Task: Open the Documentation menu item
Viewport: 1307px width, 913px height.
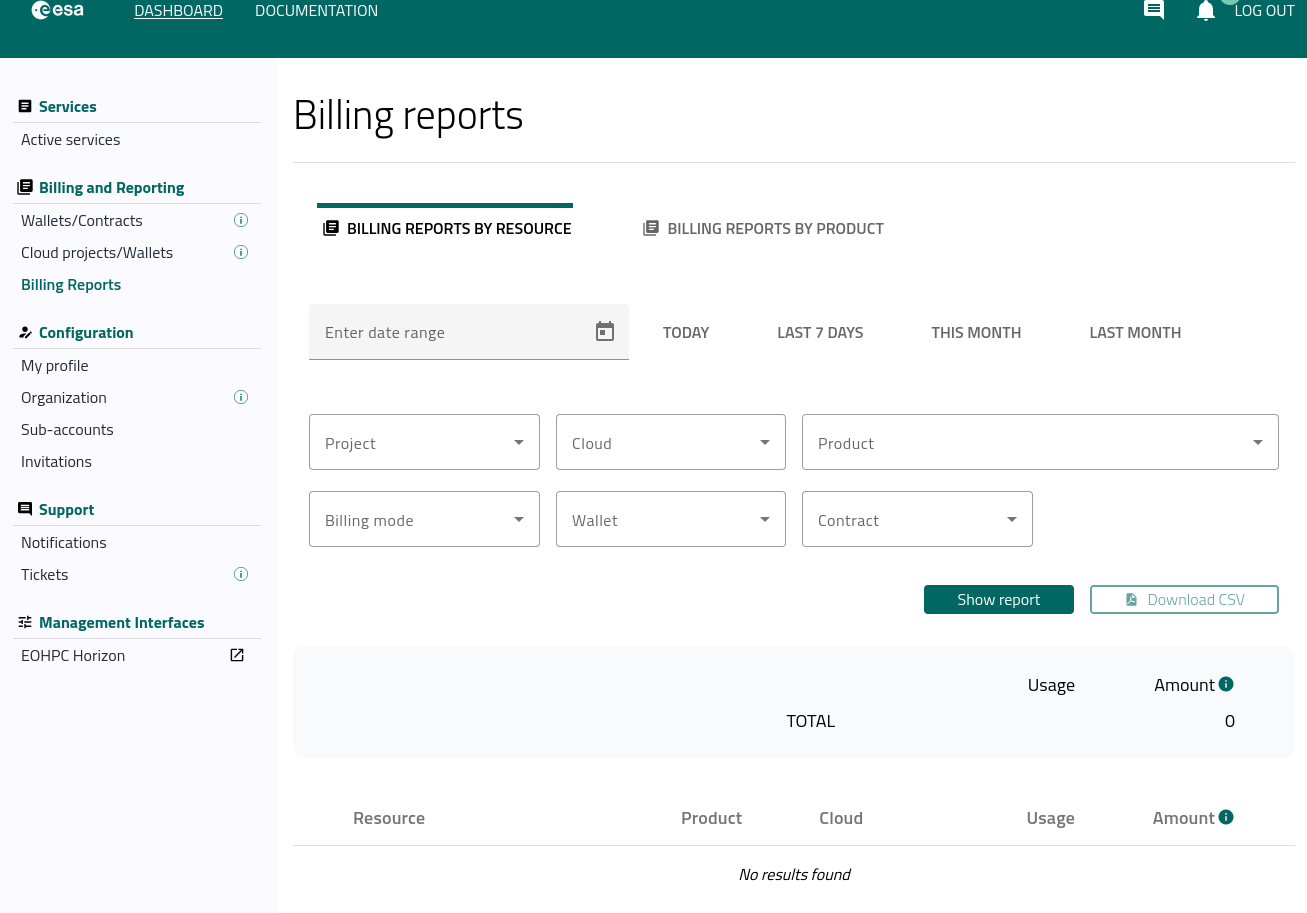Action: click(316, 11)
